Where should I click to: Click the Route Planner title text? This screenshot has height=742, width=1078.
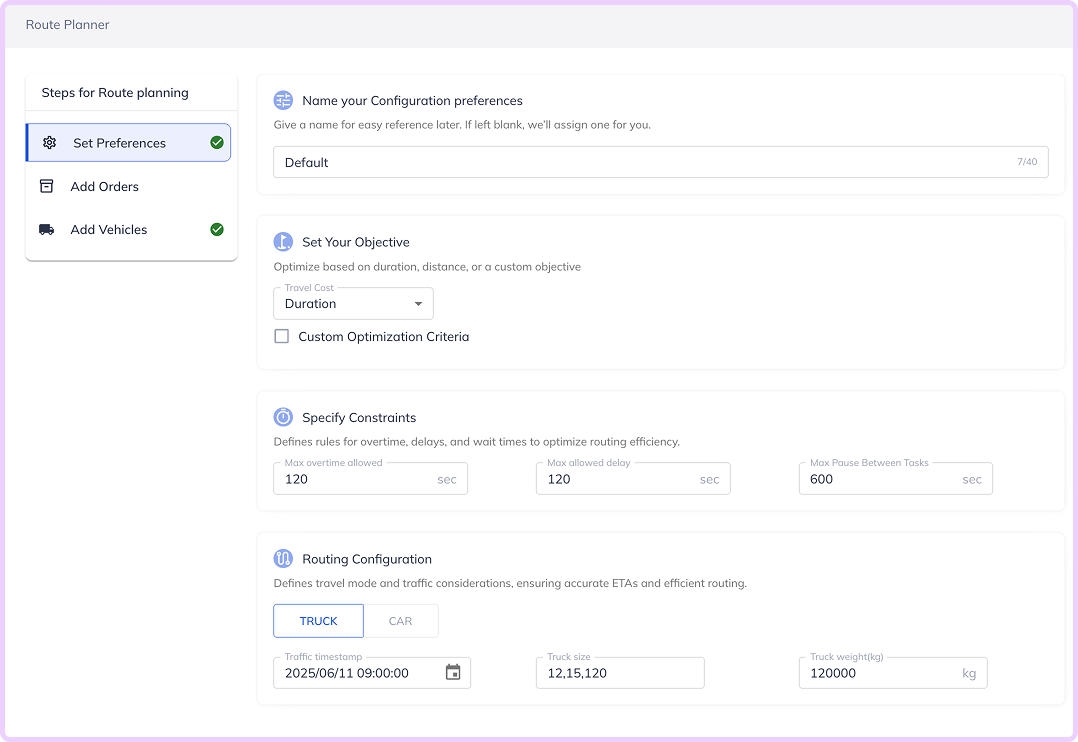pos(67,25)
